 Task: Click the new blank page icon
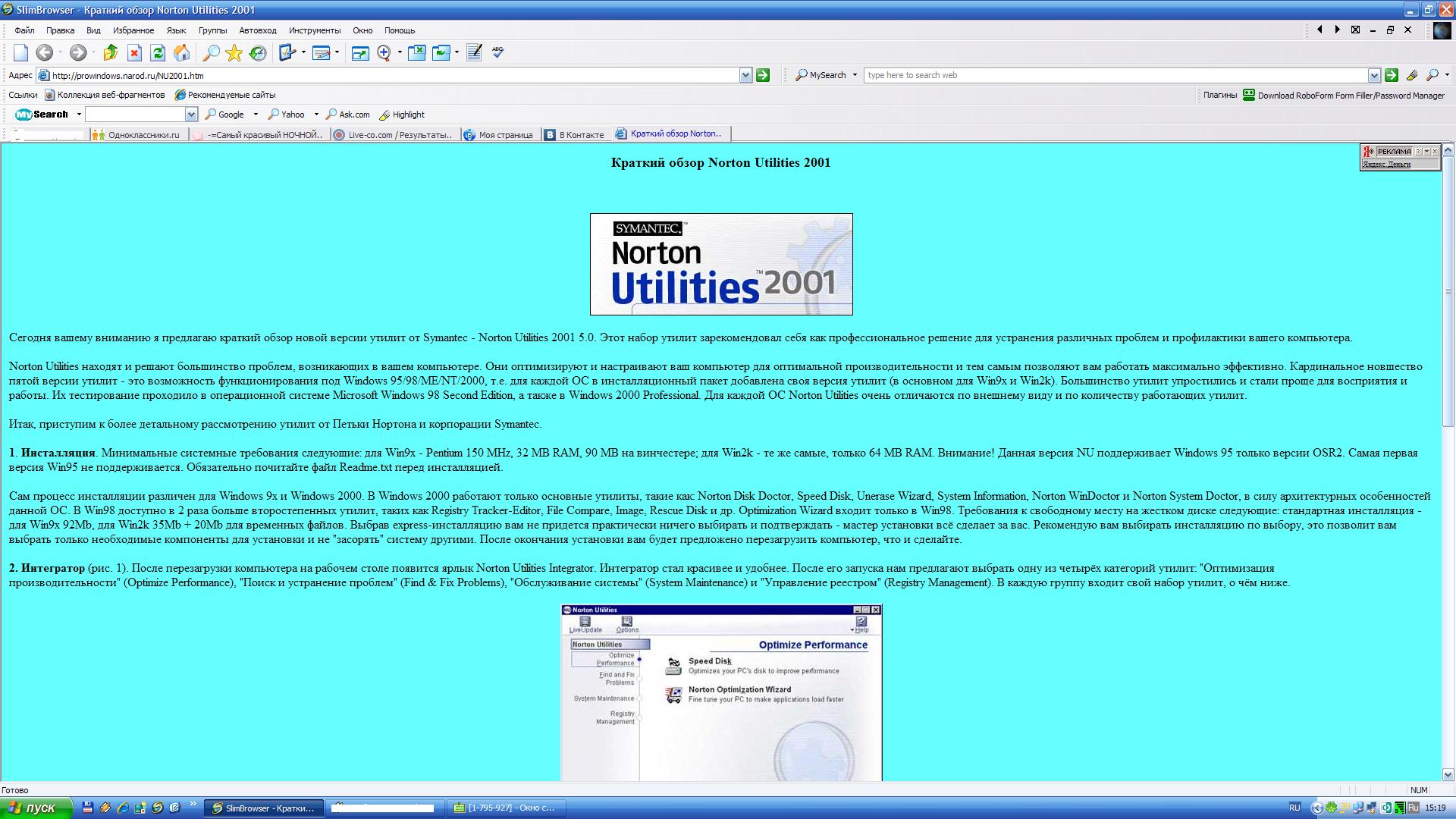pyautogui.click(x=20, y=52)
